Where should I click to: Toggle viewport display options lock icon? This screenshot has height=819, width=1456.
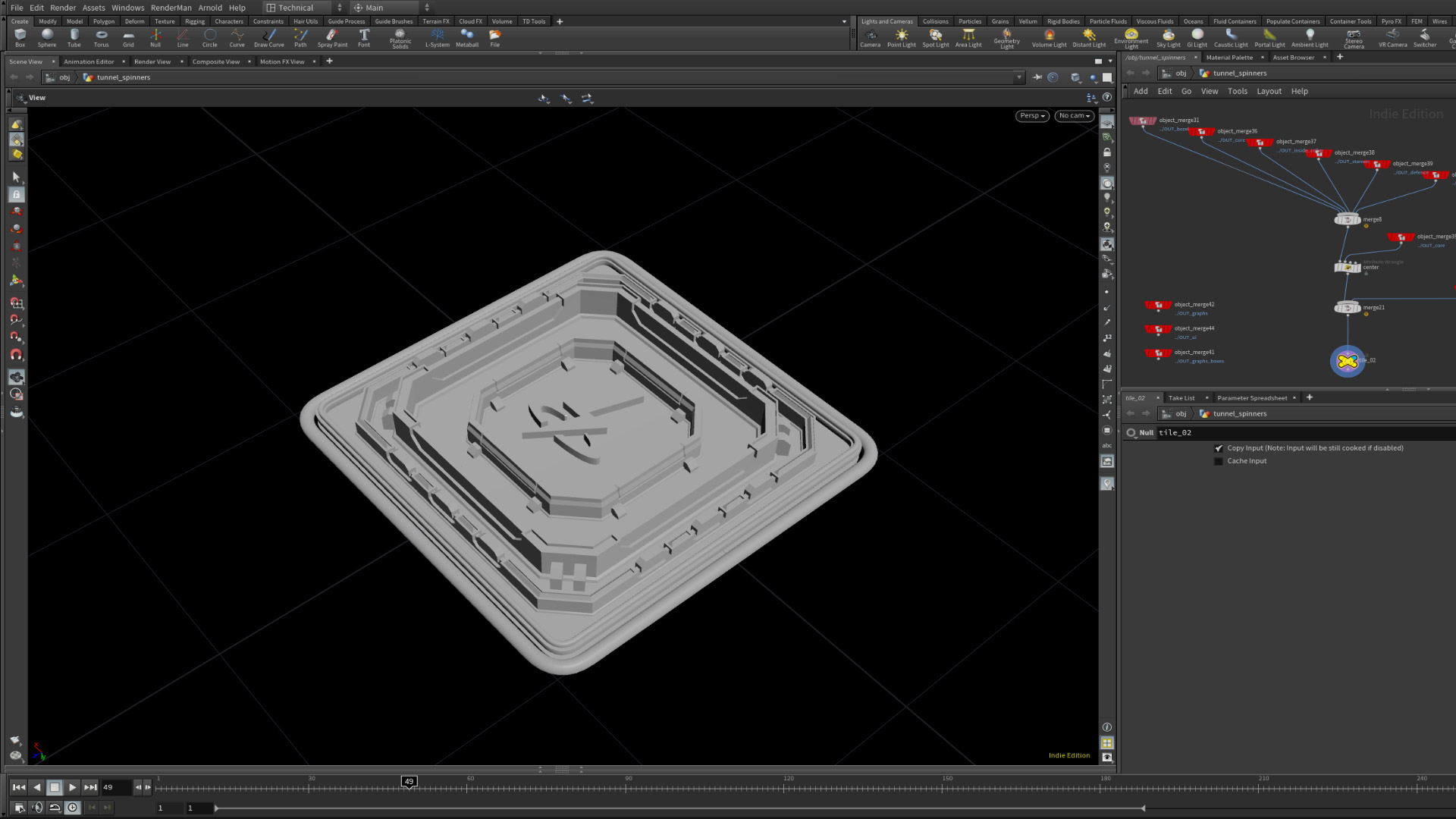[1107, 152]
